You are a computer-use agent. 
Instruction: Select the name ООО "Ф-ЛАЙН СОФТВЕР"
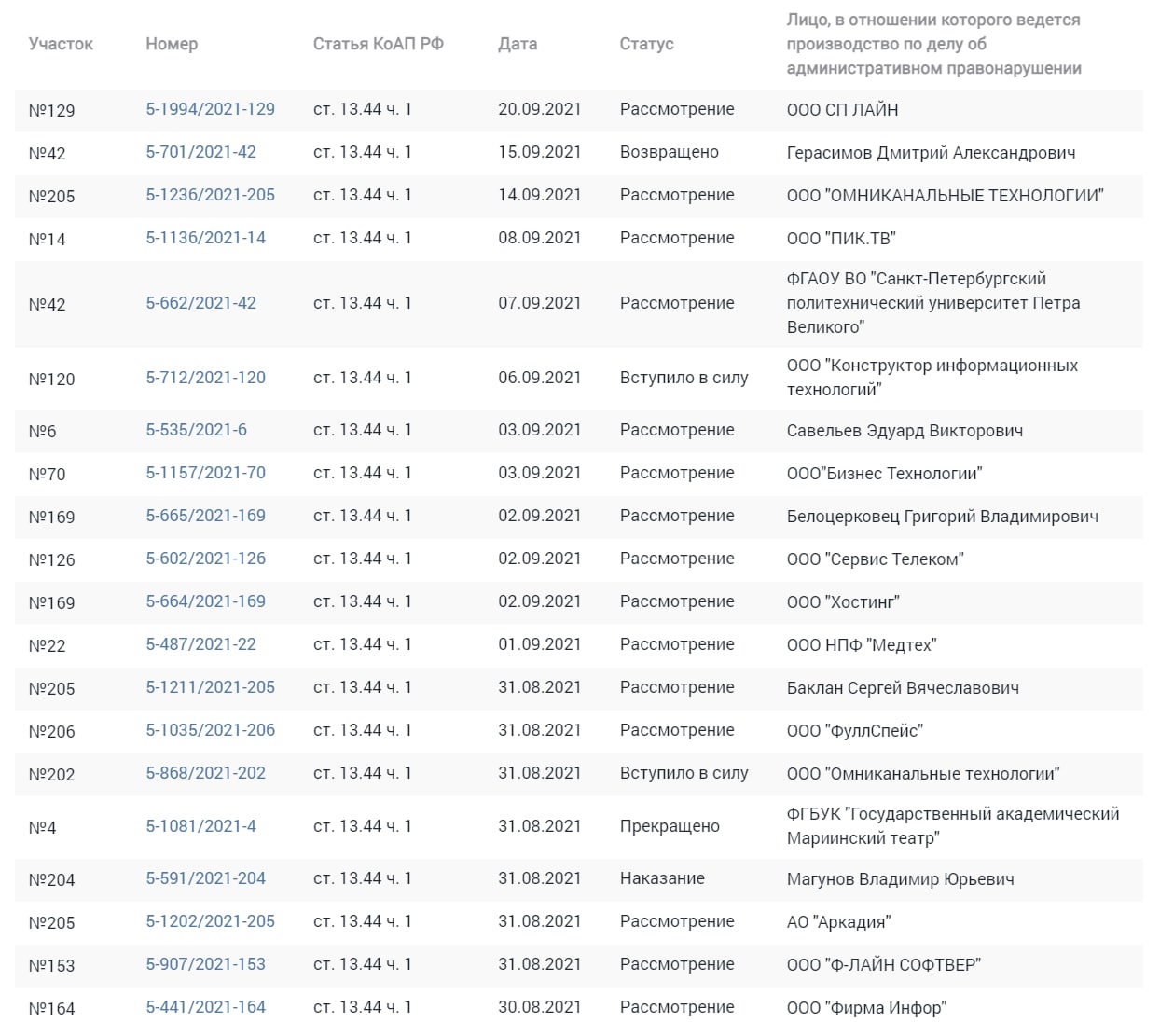tap(883, 964)
